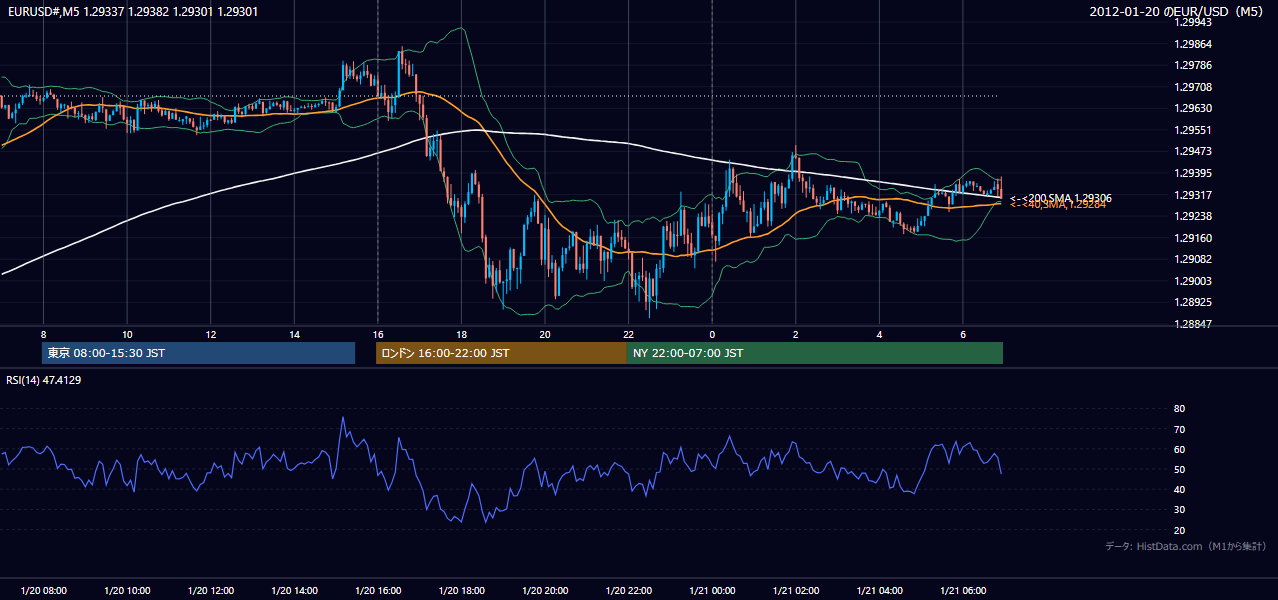Click the bottom time label 1/20 12:00

(x=211, y=591)
